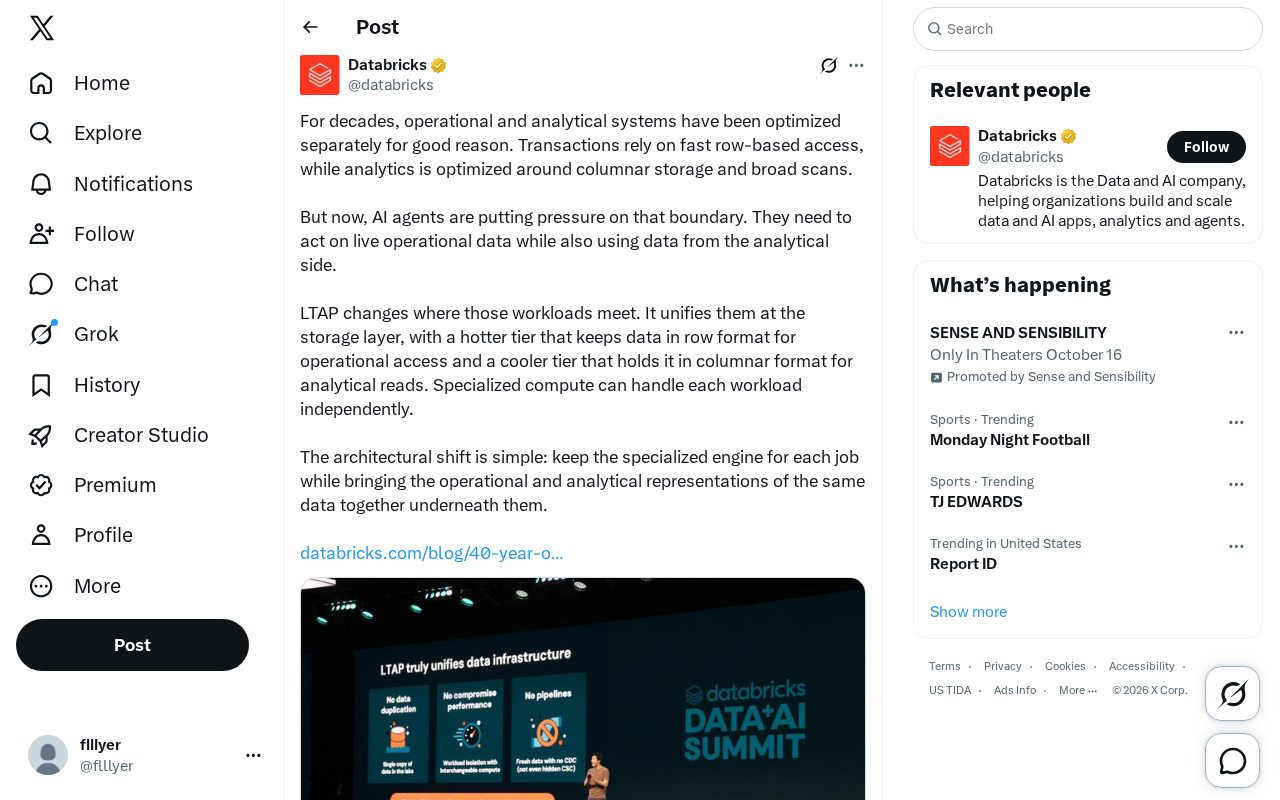Viewport: 1280px width, 800px height.
Task: Focus the Search input field
Action: (1088, 29)
